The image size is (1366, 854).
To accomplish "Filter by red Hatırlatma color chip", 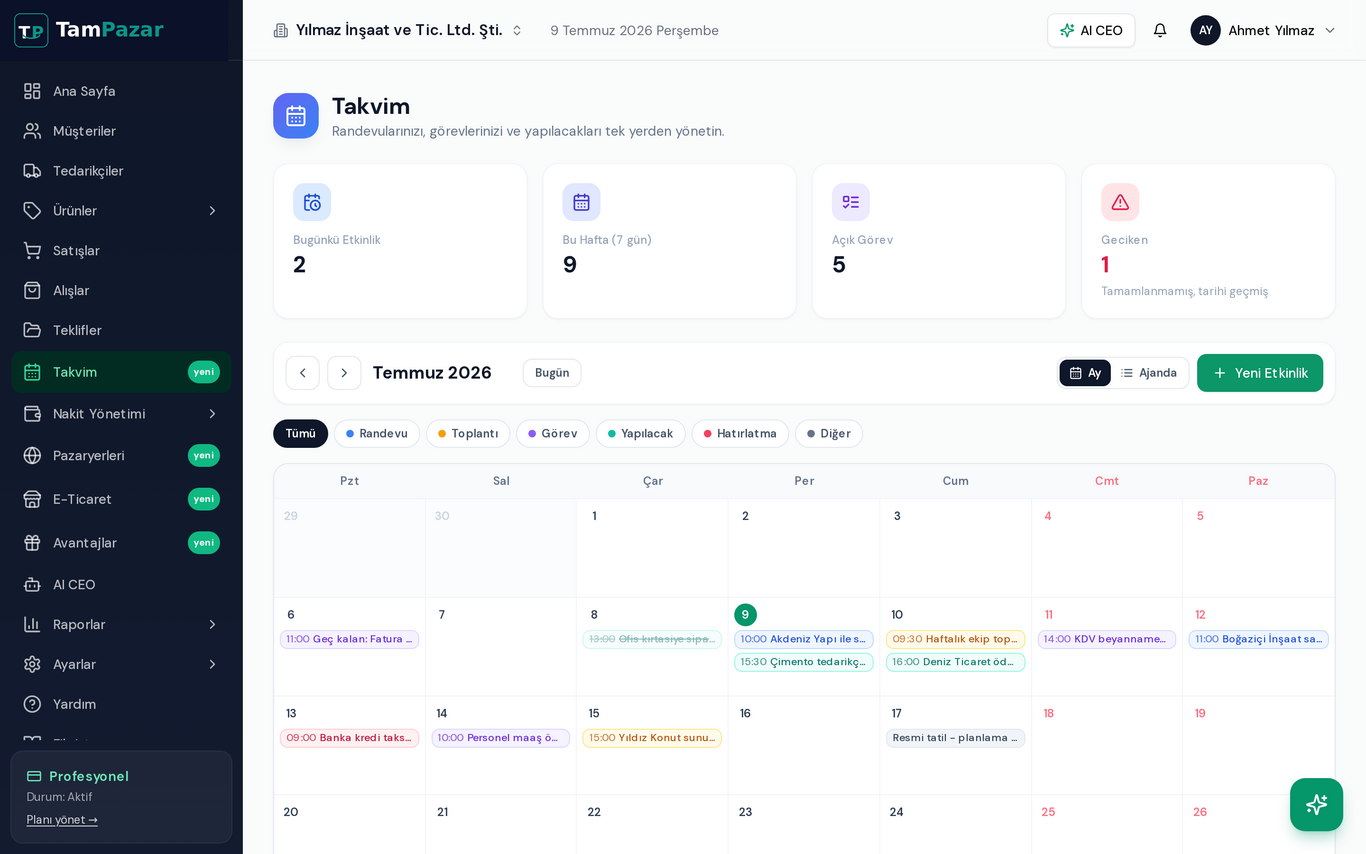I will click(x=740, y=434).
